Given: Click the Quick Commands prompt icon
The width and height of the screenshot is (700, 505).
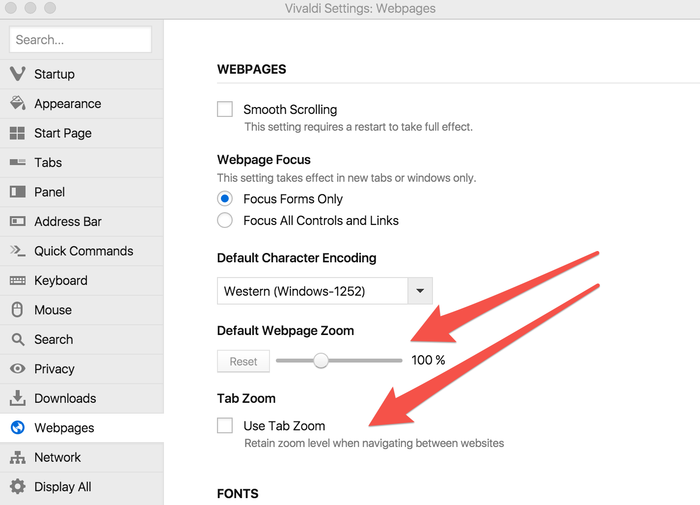Looking at the screenshot, I should coord(17,251).
